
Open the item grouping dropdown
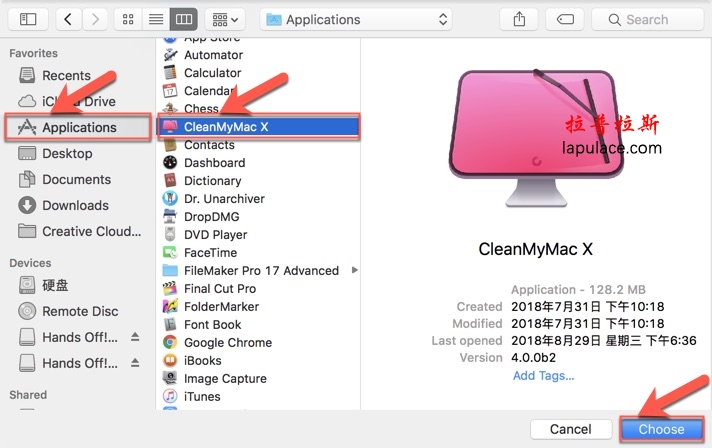click(225, 20)
